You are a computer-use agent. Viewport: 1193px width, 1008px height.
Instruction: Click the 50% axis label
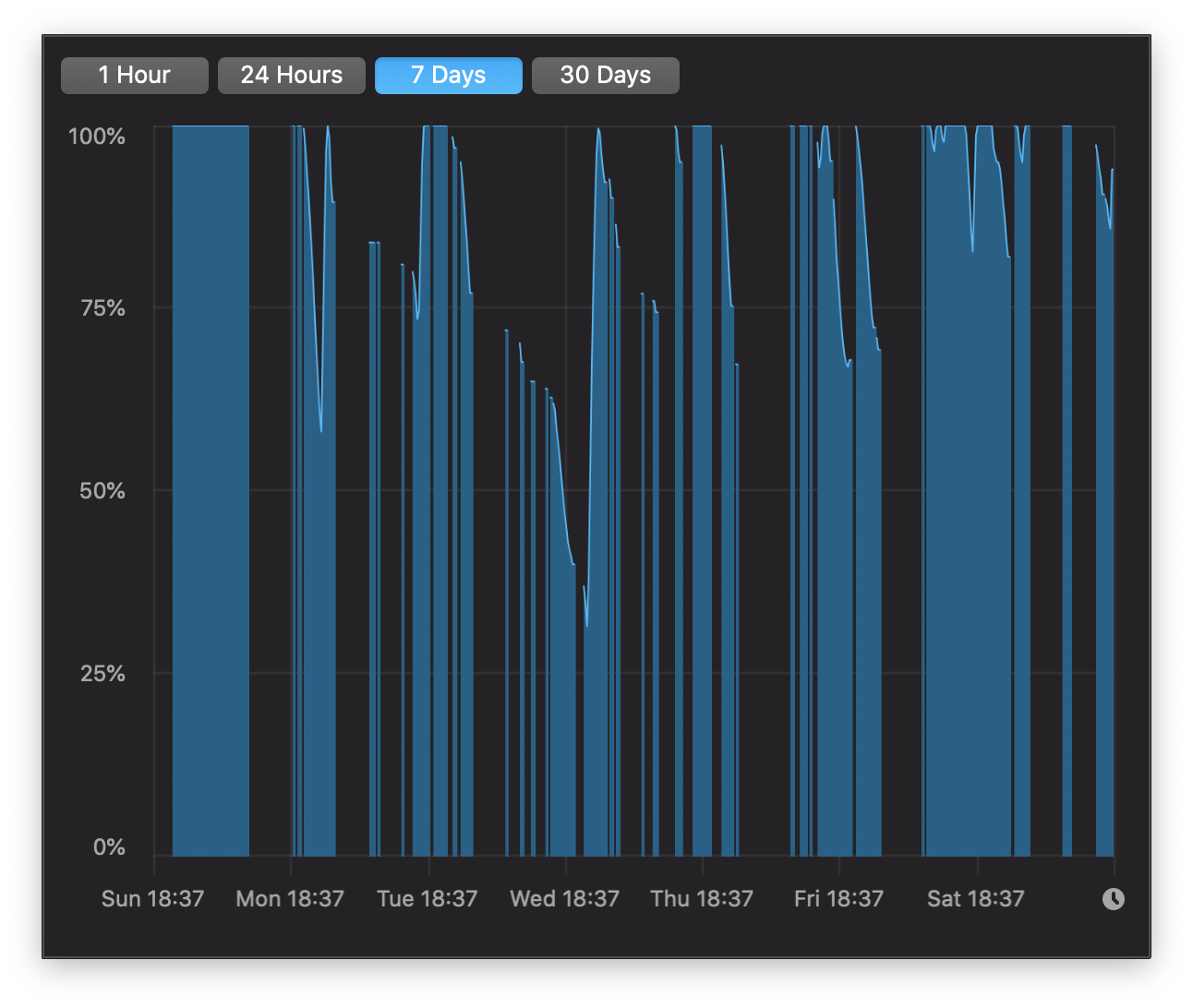(x=102, y=491)
